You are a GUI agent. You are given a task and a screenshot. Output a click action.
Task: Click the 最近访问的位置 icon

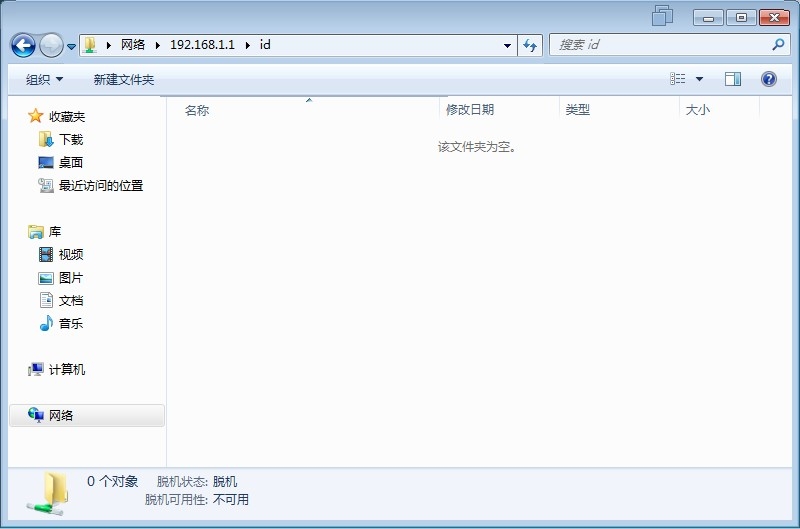tap(45, 186)
